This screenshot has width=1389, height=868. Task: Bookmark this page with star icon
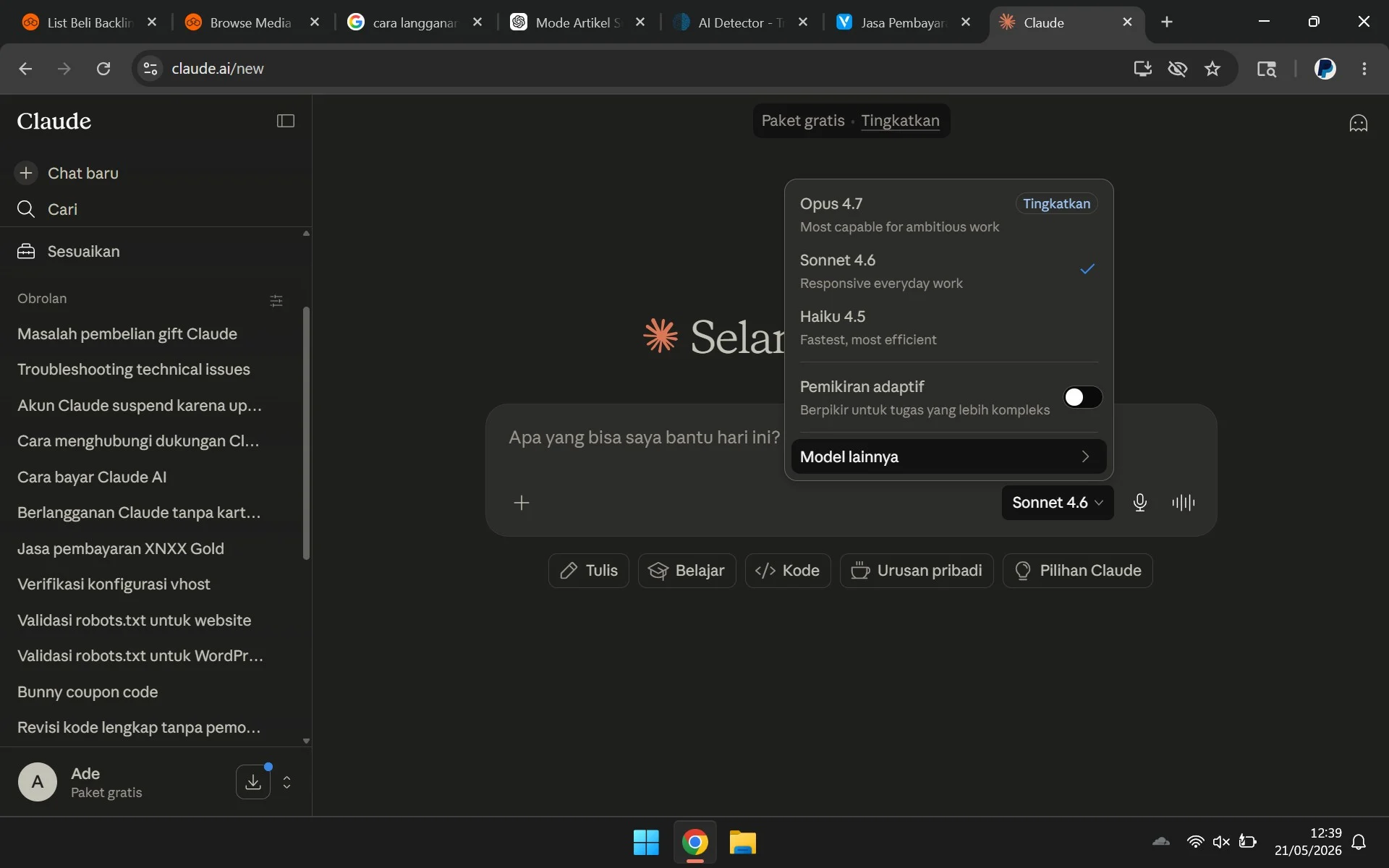[x=1212, y=69]
